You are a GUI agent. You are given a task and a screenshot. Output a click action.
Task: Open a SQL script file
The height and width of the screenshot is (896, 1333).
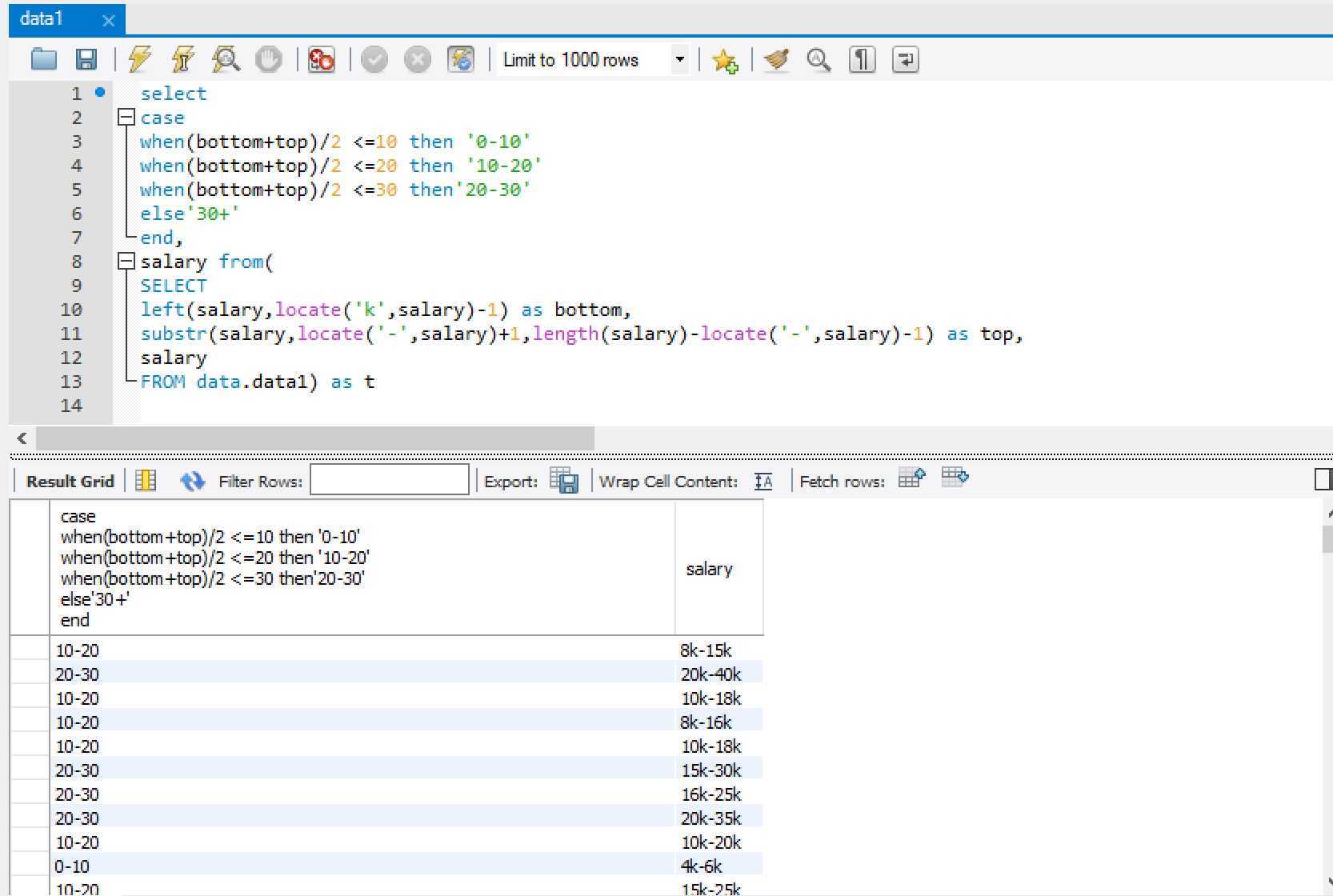(x=44, y=59)
